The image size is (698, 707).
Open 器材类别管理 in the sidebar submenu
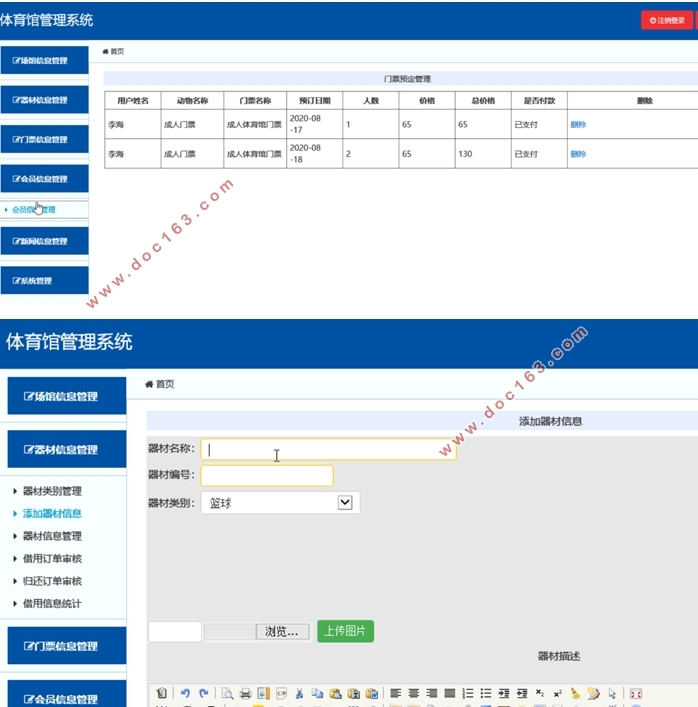(x=52, y=491)
